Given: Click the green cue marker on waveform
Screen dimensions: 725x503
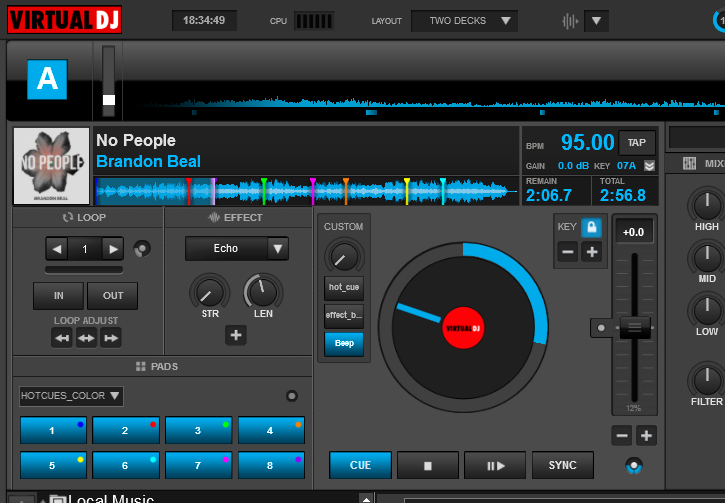Looking at the screenshot, I should pyautogui.click(x=264, y=191).
